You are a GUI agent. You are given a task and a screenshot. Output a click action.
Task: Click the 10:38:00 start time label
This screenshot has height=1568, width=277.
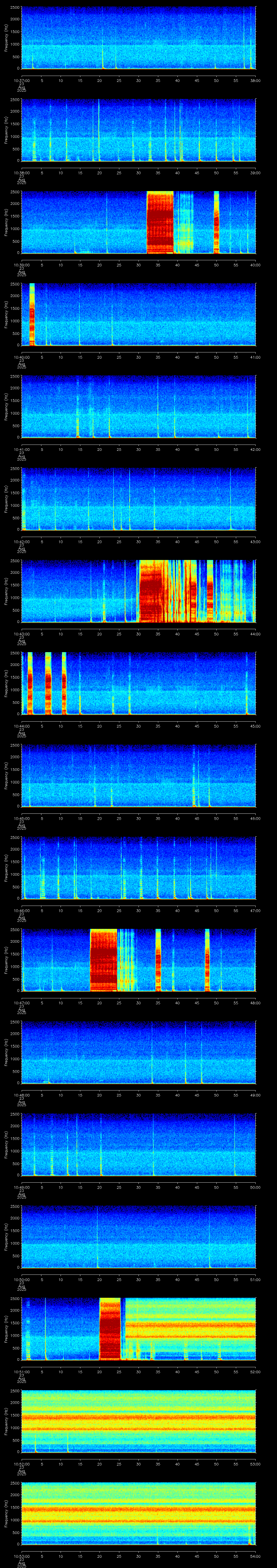21,173
